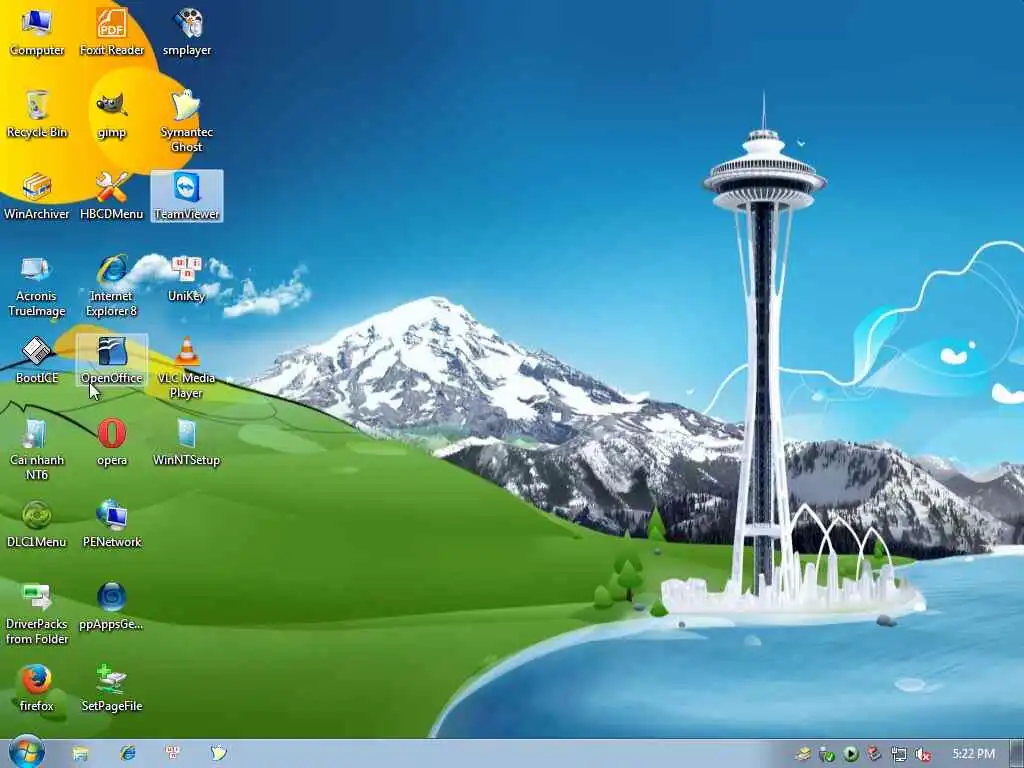Click the UniKey desktop icon
Image resolution: width=1024 pixels, height=768 pixels.
[x=187, y=279]
